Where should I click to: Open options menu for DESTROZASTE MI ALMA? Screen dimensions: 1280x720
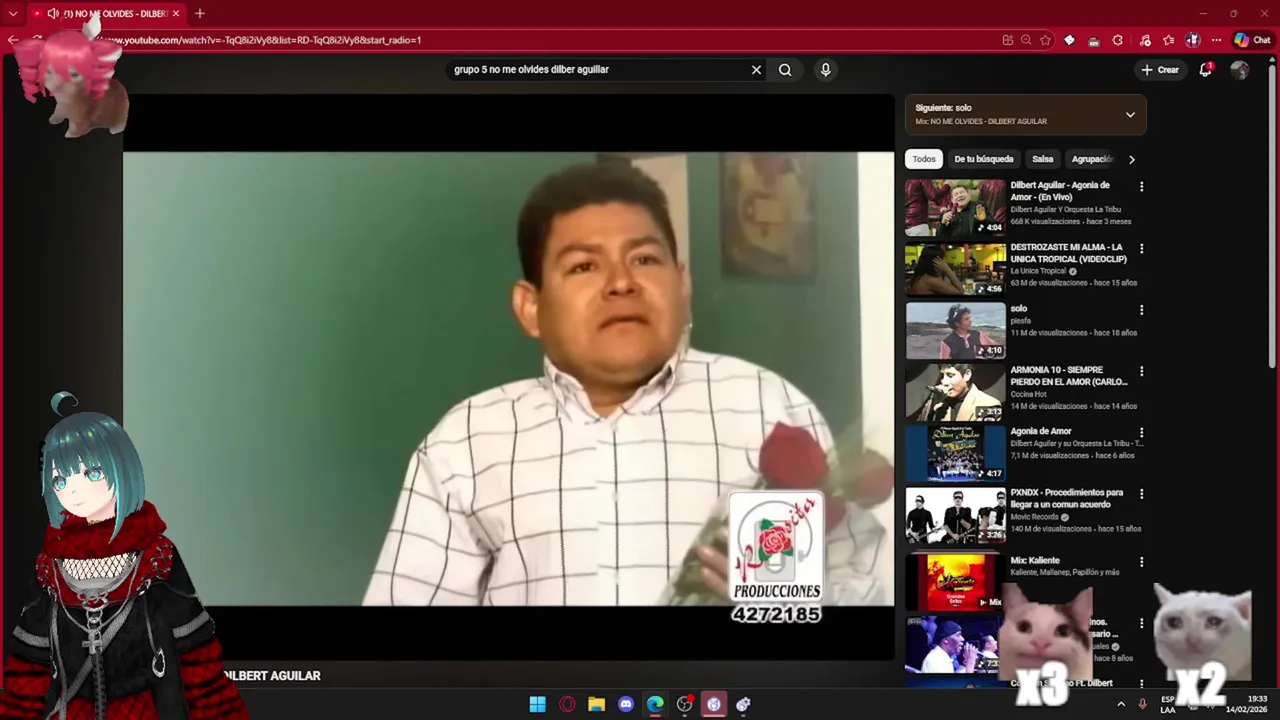pyautogui.click(x=1141, y=249)
